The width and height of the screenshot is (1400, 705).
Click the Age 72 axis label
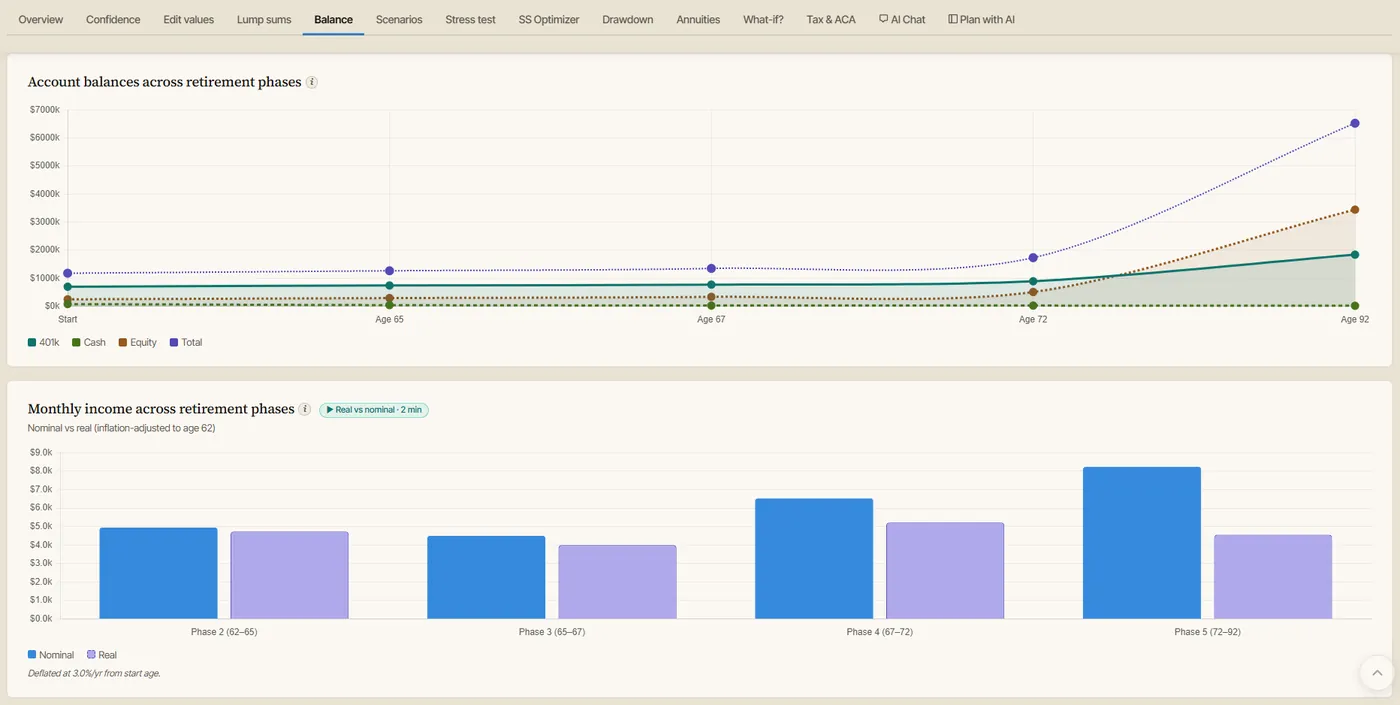pos(1033,319)
